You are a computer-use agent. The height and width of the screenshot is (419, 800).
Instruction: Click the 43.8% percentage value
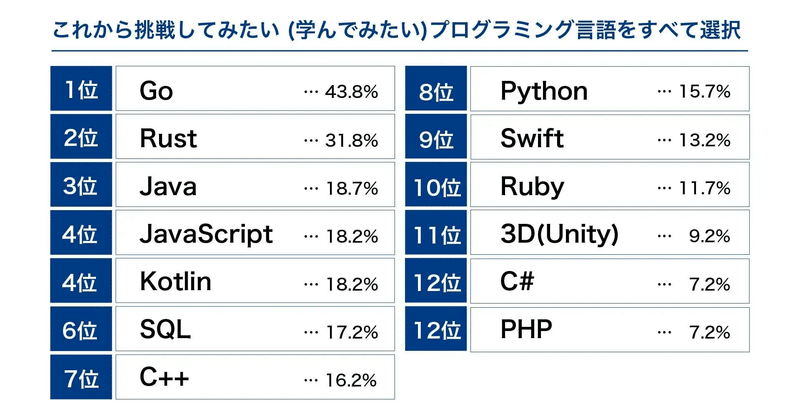pyautogui.click(x=352, y=92)
